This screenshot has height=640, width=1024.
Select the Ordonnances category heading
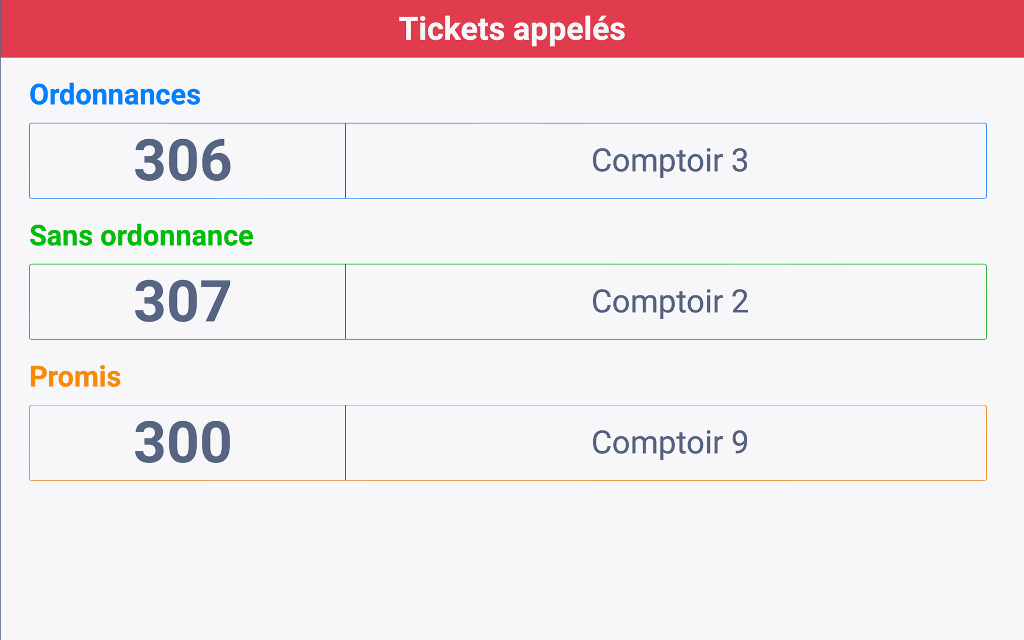115,95
